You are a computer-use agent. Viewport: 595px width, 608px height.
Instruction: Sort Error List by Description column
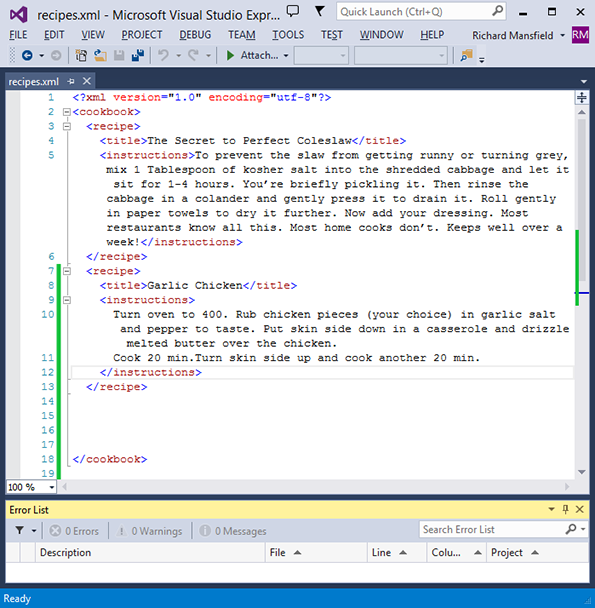click(x=150, y=553)
